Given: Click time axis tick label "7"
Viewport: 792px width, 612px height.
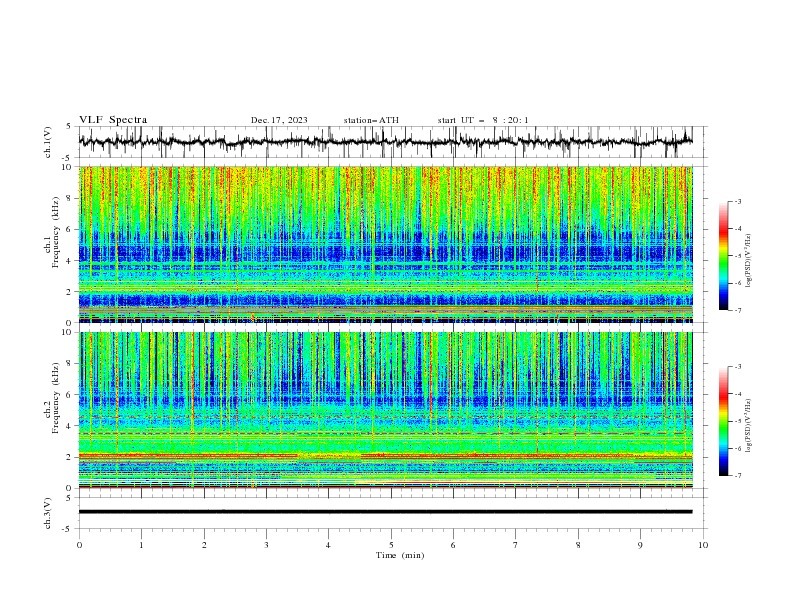Looking at the screenshot, I should tap(516, 545).
